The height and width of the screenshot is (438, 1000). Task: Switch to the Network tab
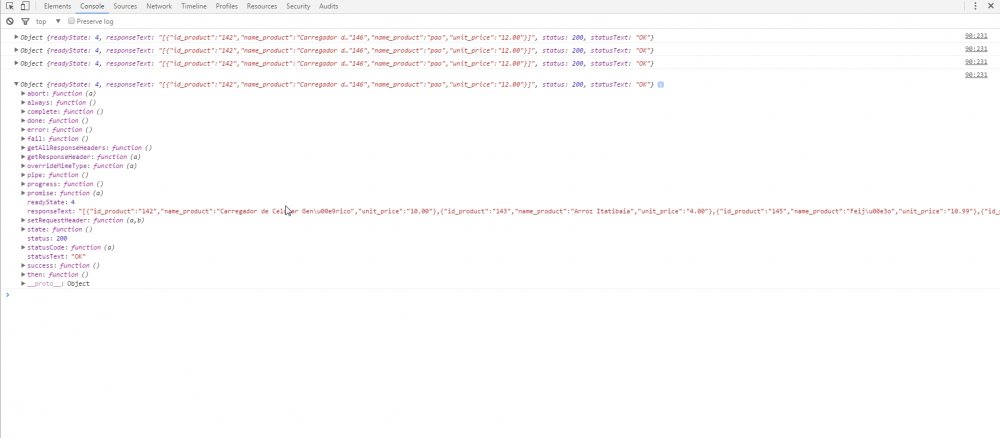(158, 6)
